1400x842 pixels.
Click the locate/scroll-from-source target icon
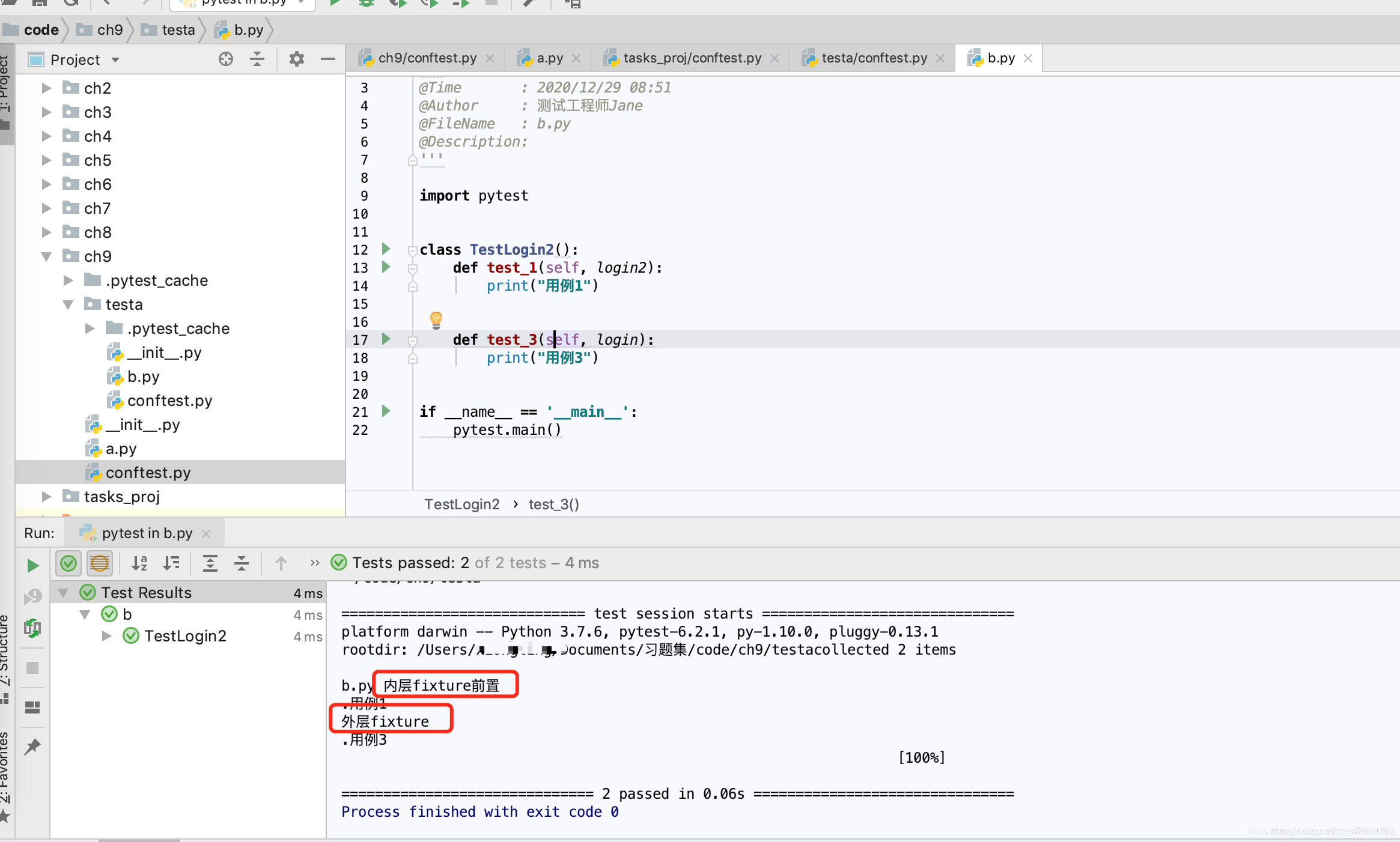(226, 59)
